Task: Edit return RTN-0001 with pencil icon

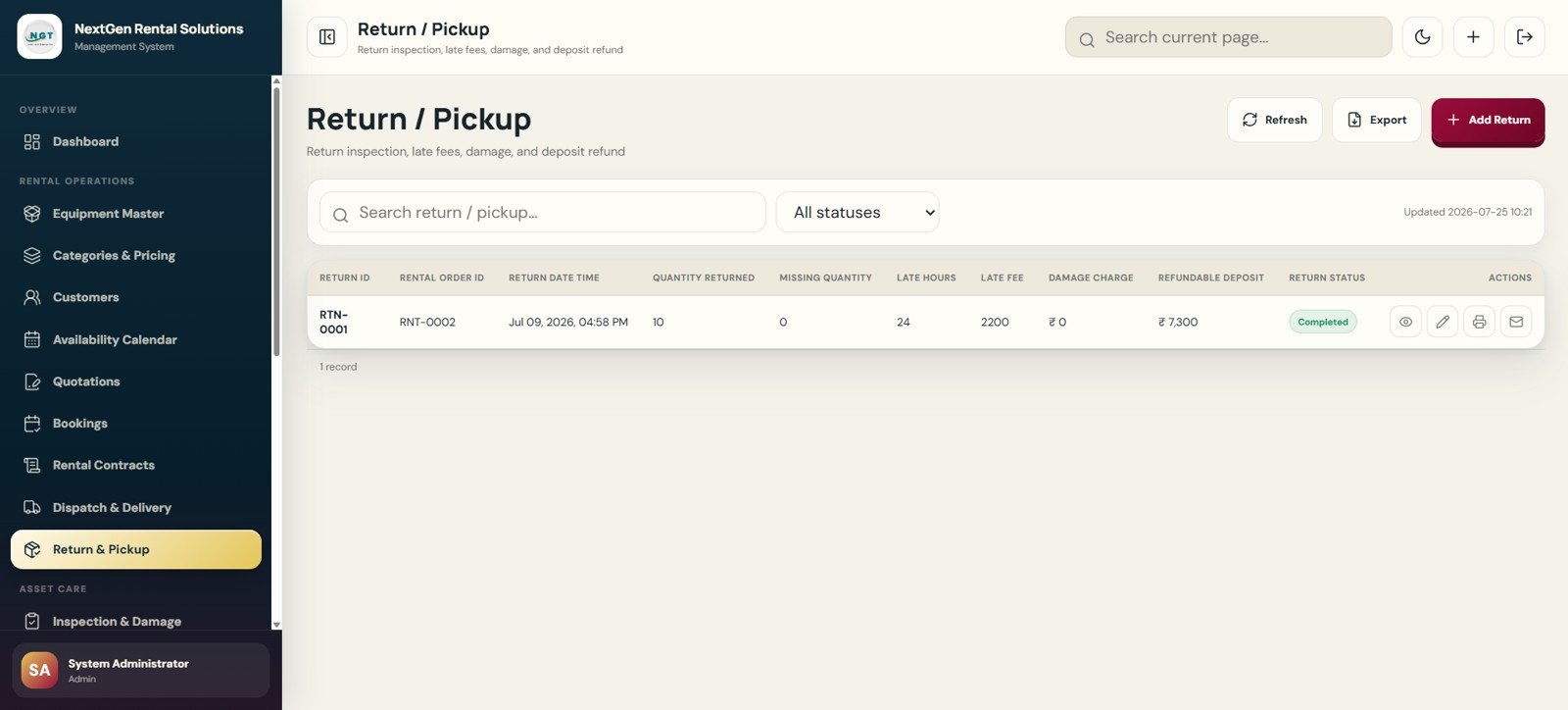Action: (1443, 322)
